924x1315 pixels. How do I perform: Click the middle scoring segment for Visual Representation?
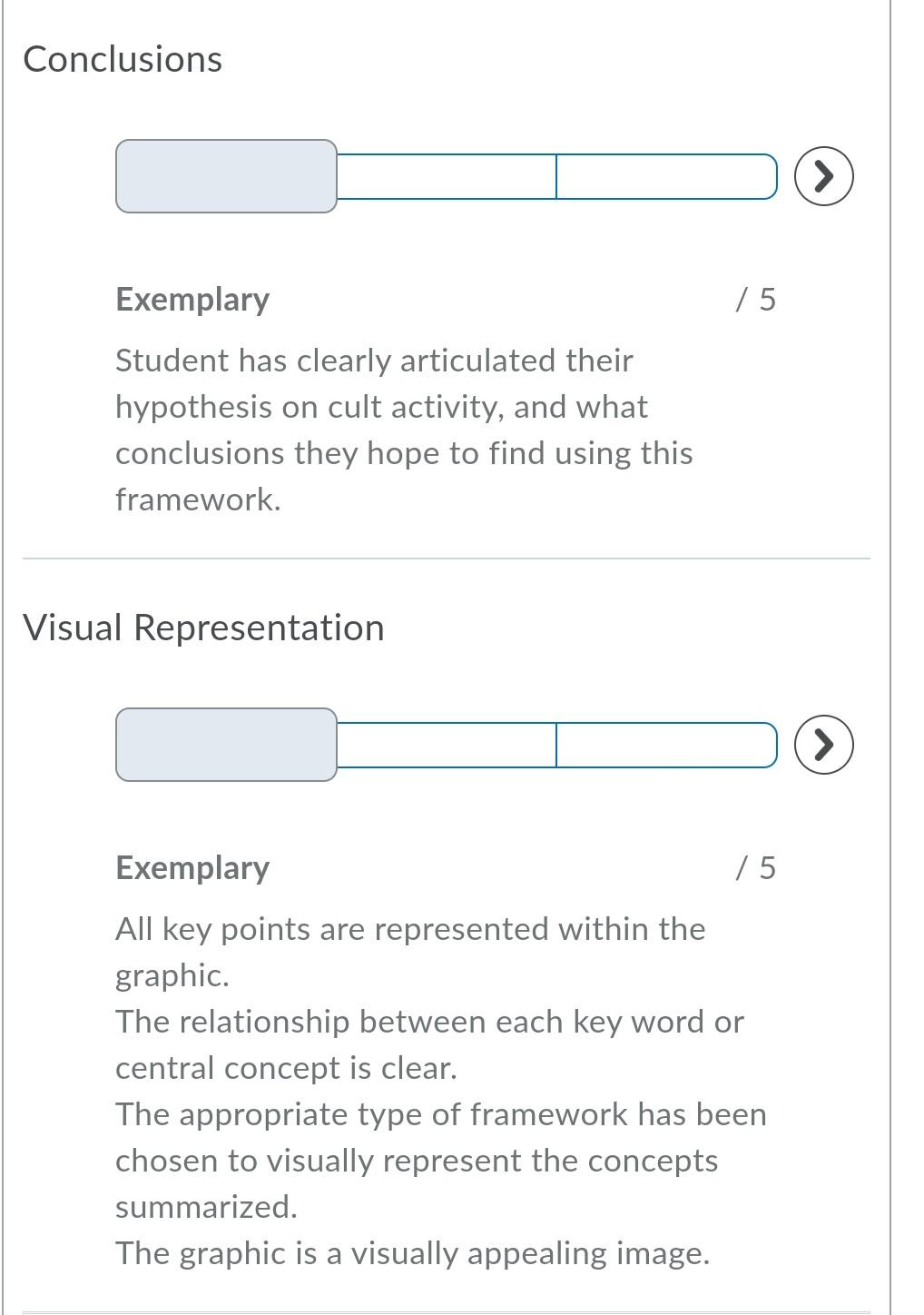point(445,745)
